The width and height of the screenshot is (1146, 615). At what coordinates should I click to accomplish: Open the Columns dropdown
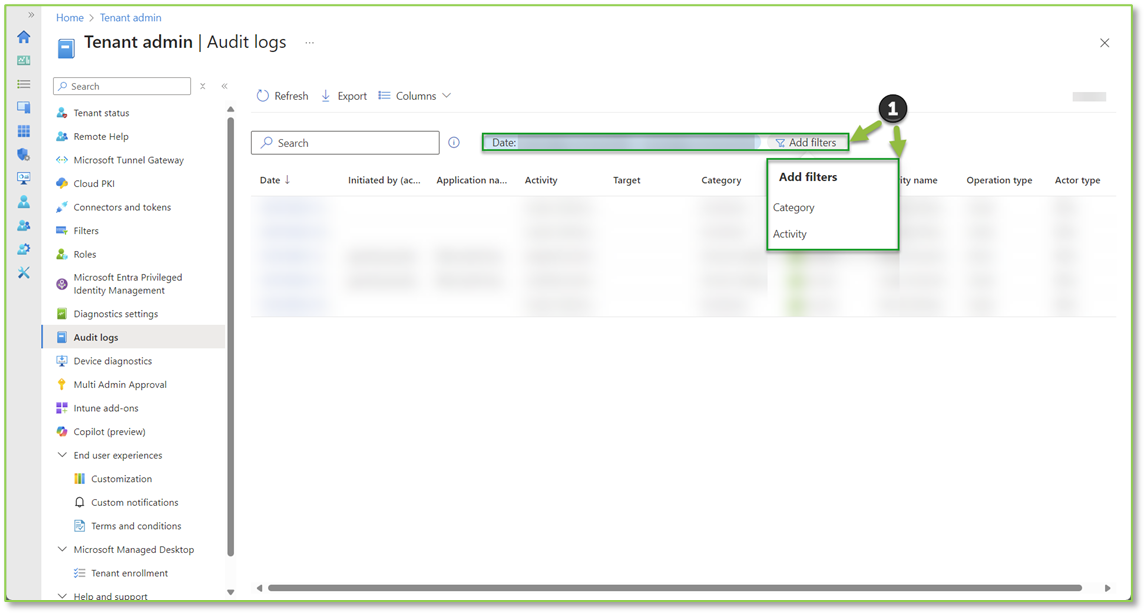point(414,95)
